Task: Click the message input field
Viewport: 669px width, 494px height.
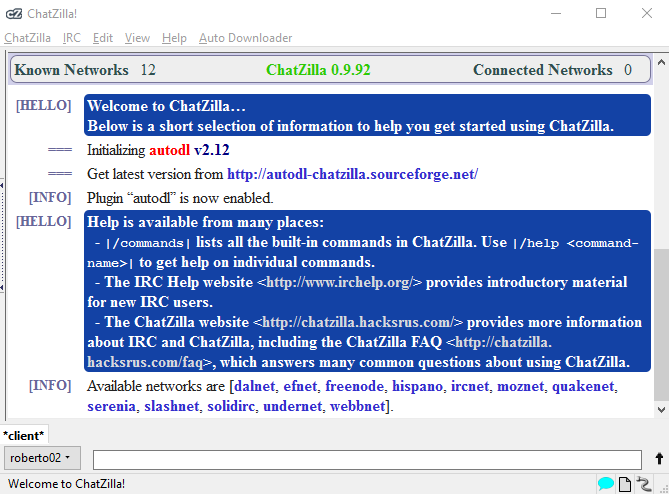Action: [367, 459]
